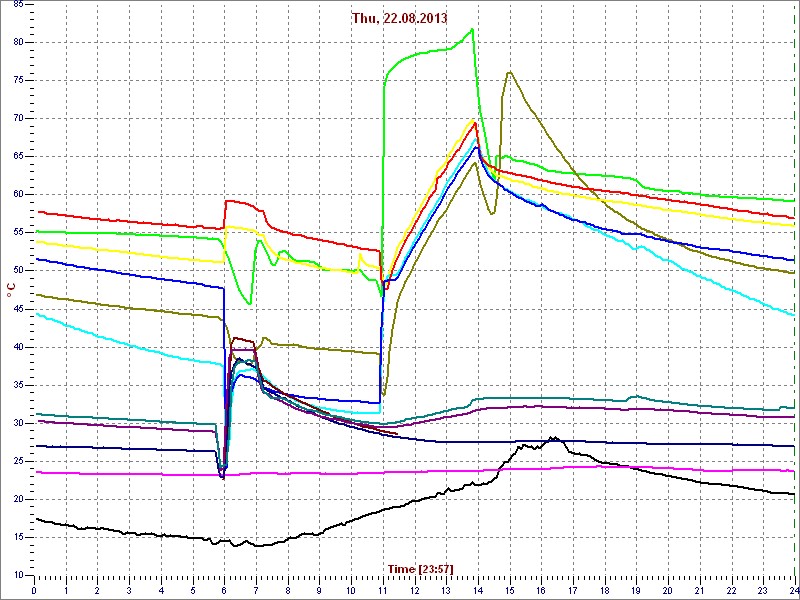Select hour 3 on the time axis

pyautogui.click(x=130, y=590)
